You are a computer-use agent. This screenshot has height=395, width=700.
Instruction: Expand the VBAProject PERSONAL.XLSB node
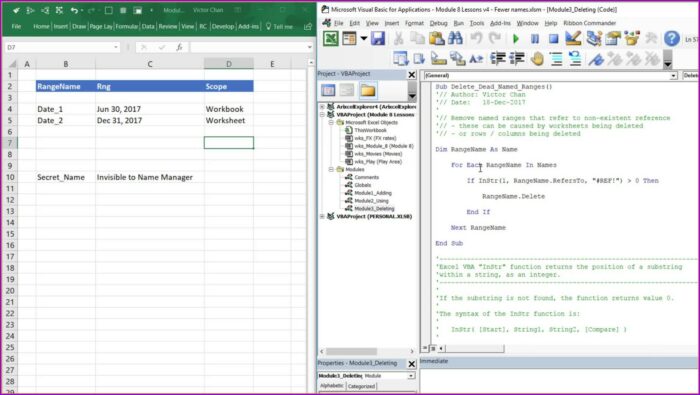click(322, 216)
